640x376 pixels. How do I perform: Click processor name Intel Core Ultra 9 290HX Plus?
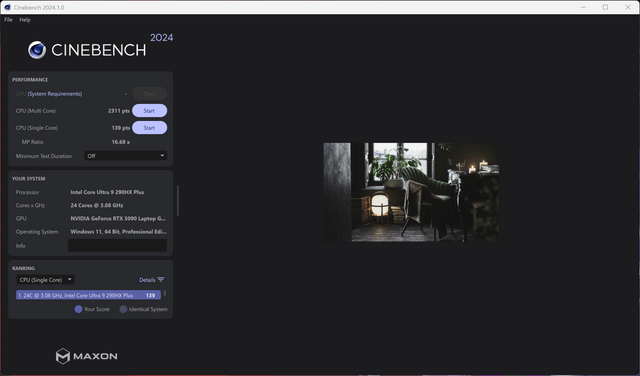tap(107, 192)
